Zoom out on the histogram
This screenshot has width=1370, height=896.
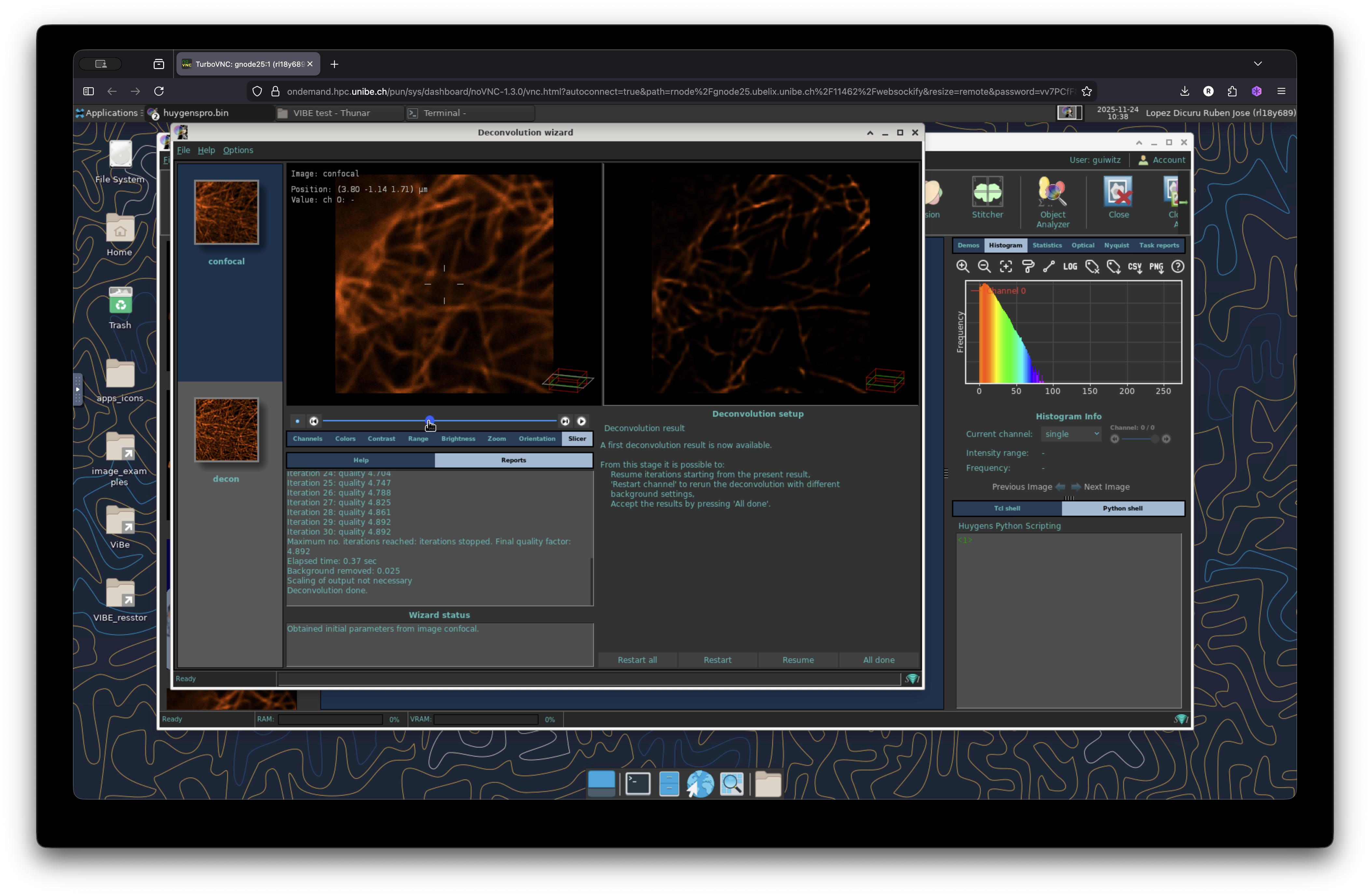tap(984, 266)
